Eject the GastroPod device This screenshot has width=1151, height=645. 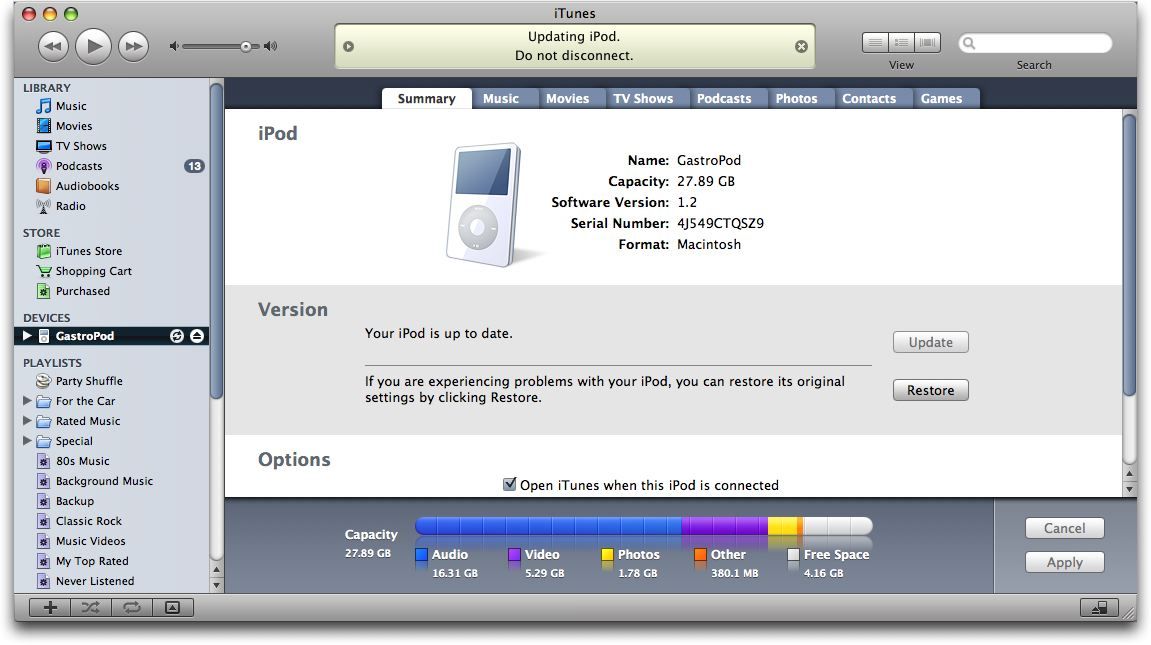[x=197, y=336]
